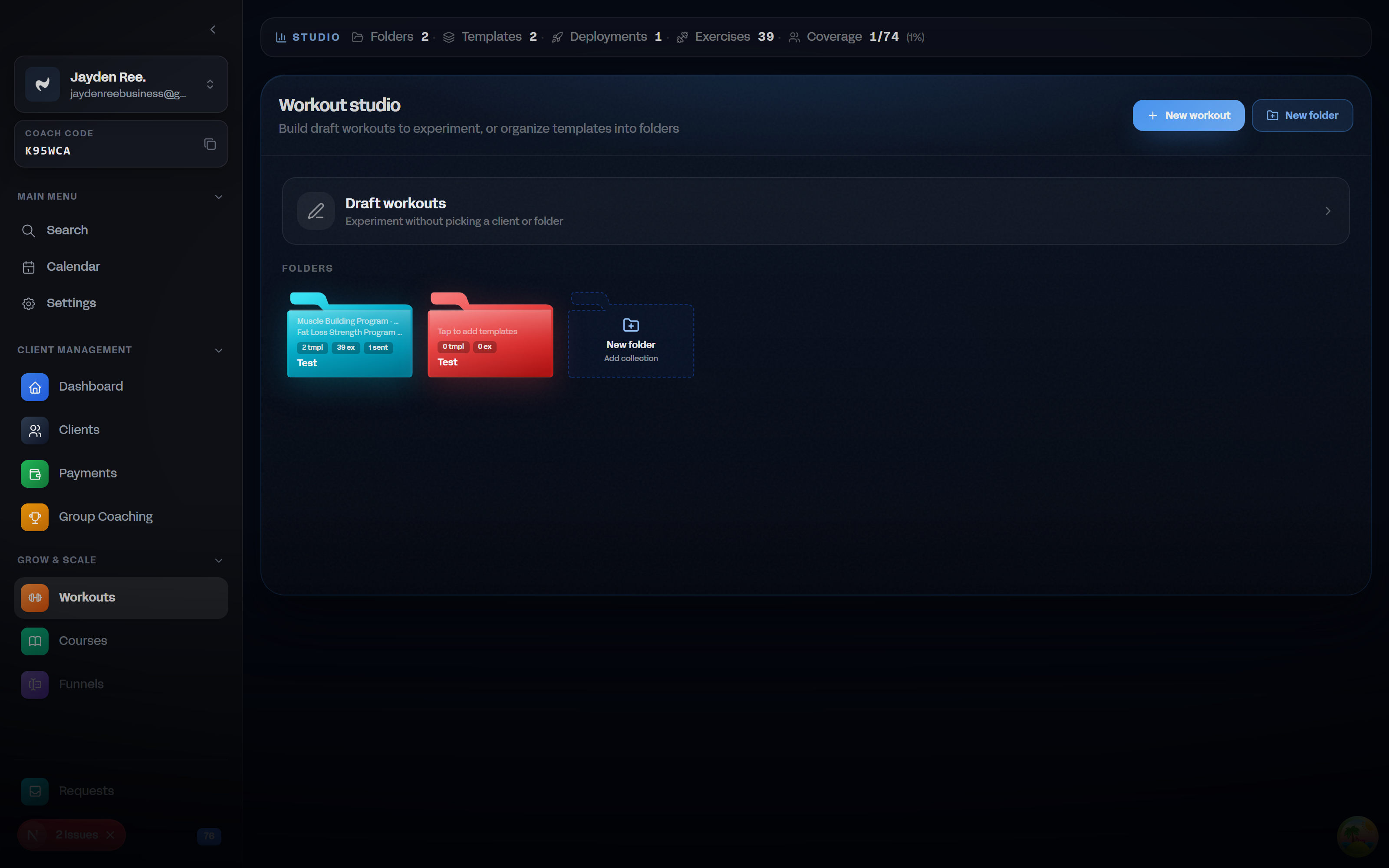Copy the coach code K95WCA
The image size is (1389, 868).
pos(210,144)
